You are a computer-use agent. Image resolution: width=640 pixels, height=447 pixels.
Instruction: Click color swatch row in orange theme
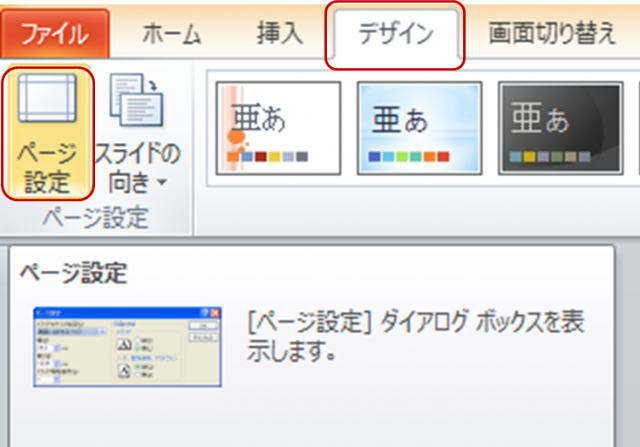[268, 157]
